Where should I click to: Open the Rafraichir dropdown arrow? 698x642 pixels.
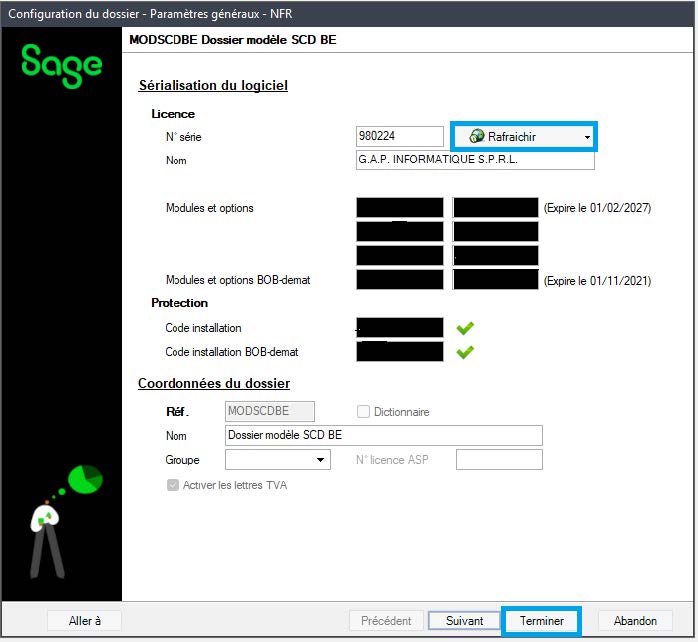coord(587,137)
